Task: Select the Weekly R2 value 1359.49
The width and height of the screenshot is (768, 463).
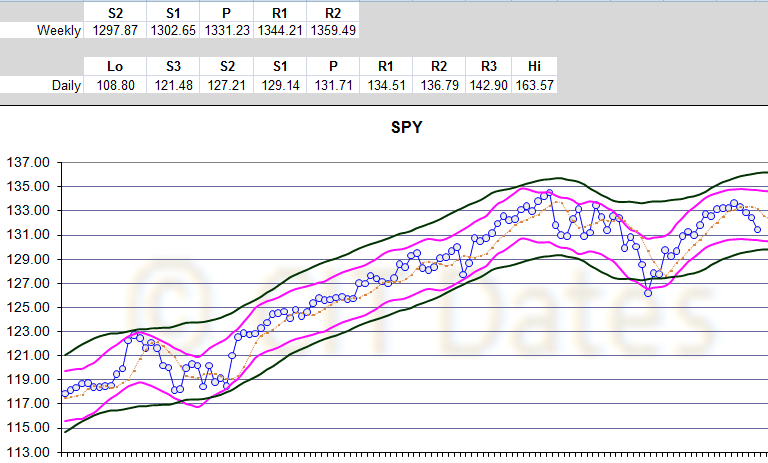Action: pyautogui.click(x=333, y=30)
